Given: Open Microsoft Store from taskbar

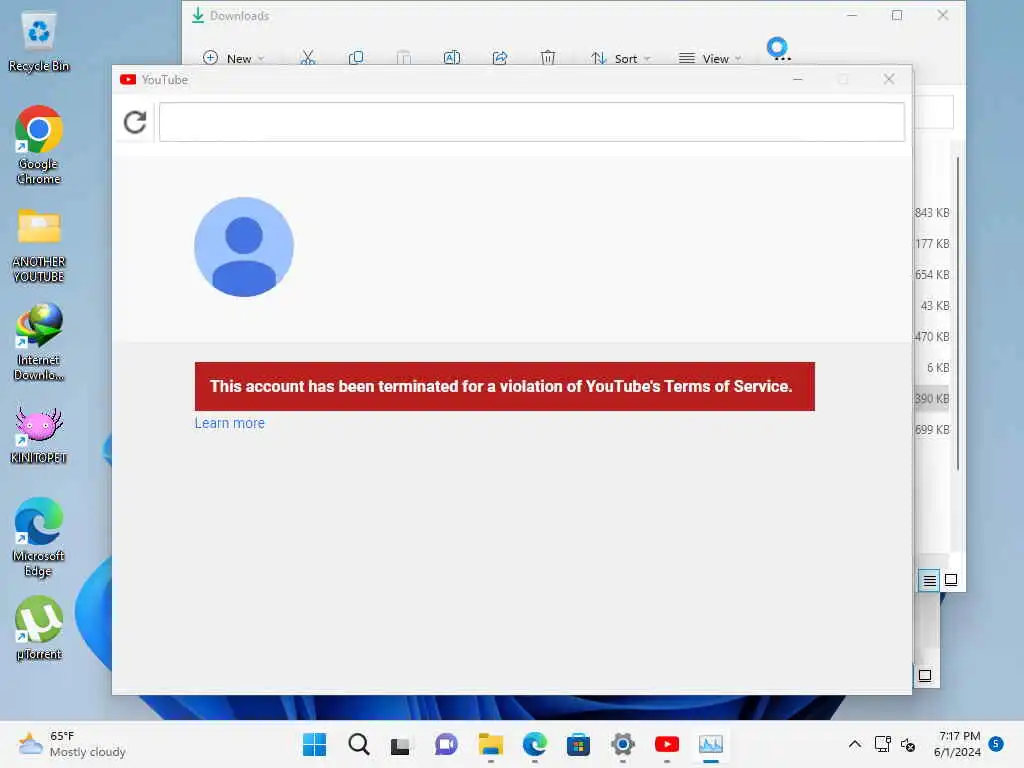Looking at the screenshot, I should [x=579, y=744].
